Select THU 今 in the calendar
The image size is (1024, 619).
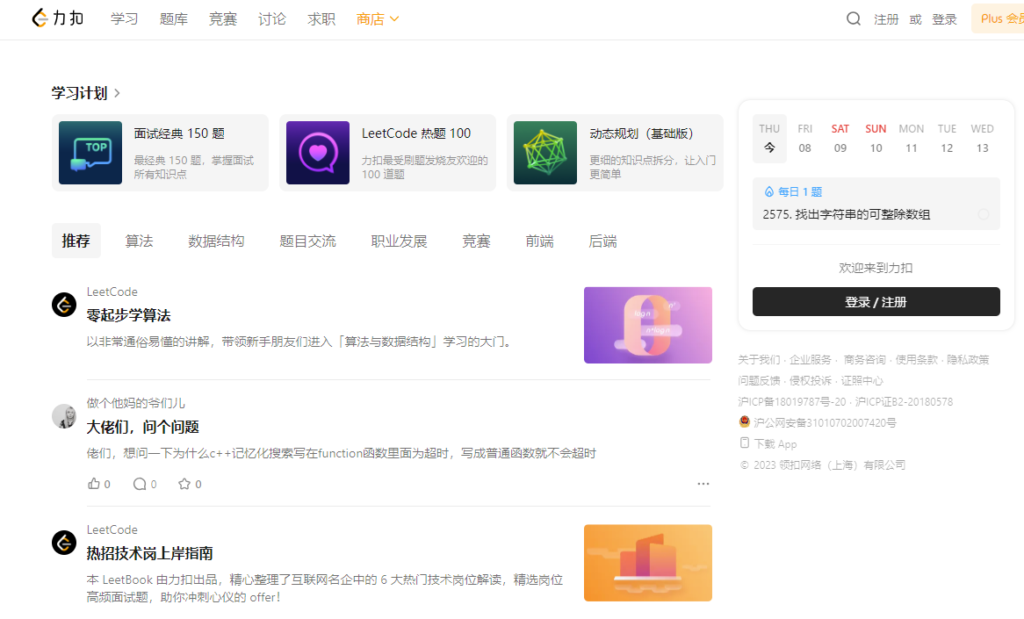[x=769, y=138]
